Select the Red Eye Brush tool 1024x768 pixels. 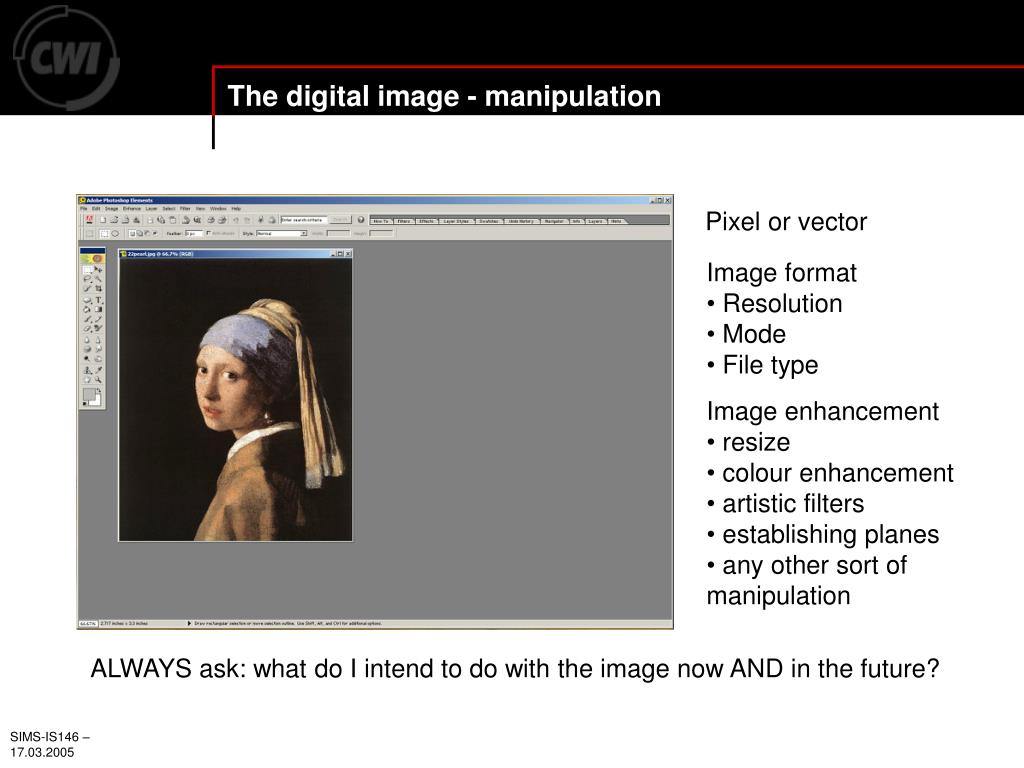click(x=99, y=328)
